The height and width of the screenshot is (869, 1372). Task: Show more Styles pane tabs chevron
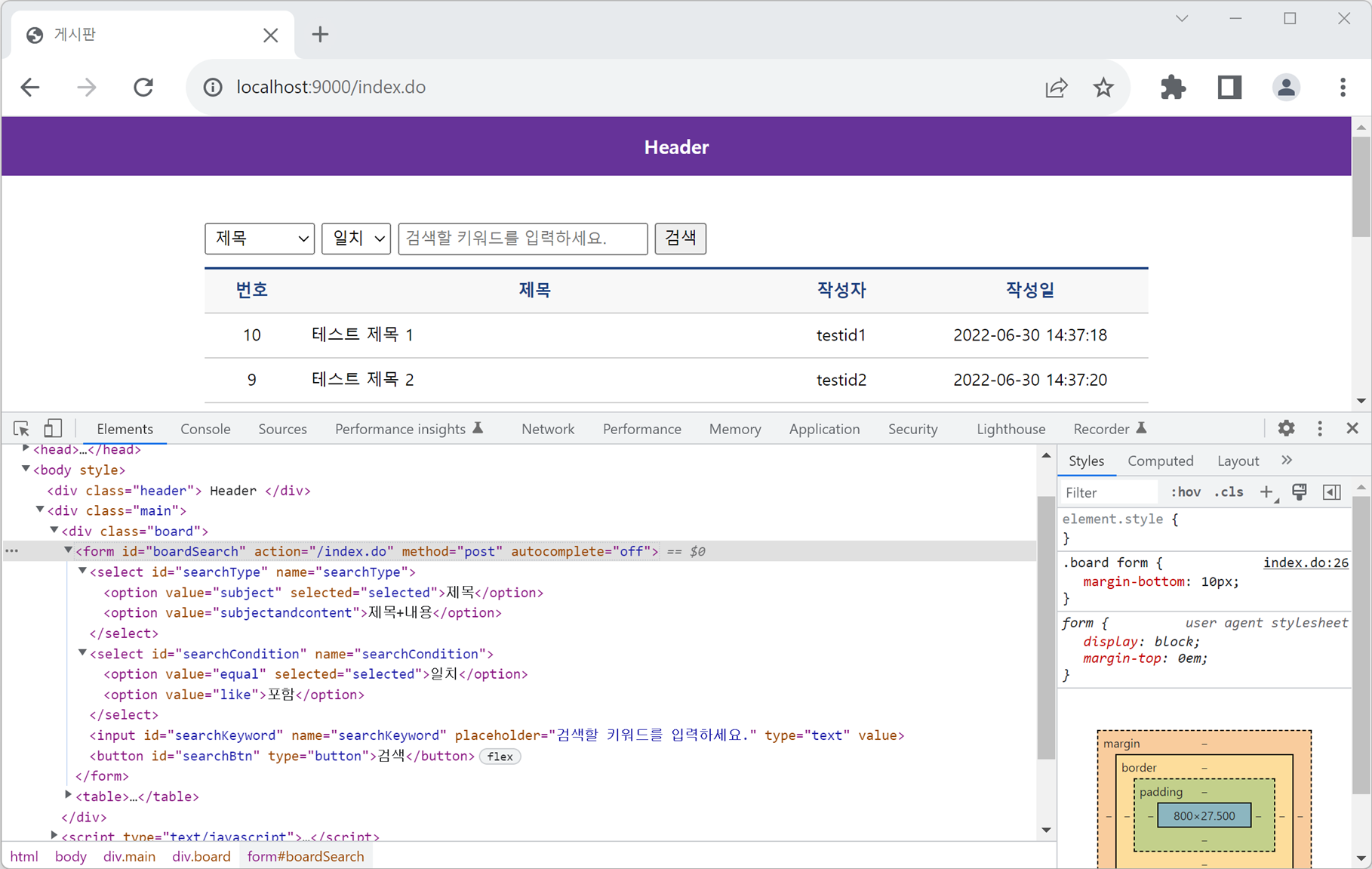click(x=1287, y=461)
